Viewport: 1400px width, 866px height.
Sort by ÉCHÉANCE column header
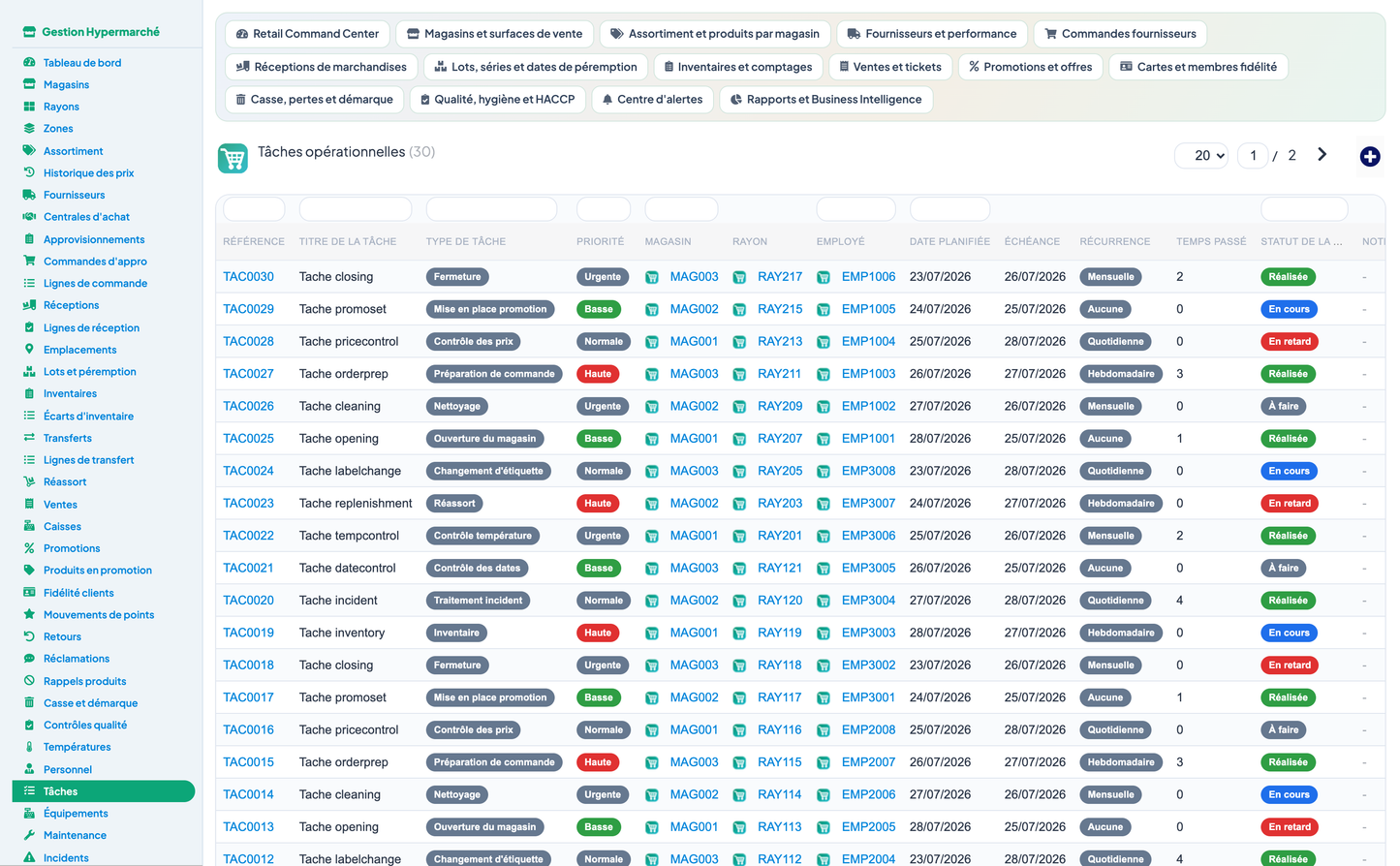tap(1032, 241)
